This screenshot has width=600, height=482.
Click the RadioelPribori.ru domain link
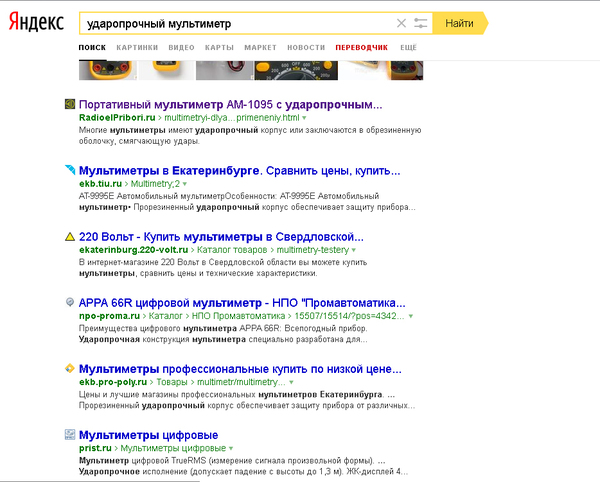(x=117, y=117)
